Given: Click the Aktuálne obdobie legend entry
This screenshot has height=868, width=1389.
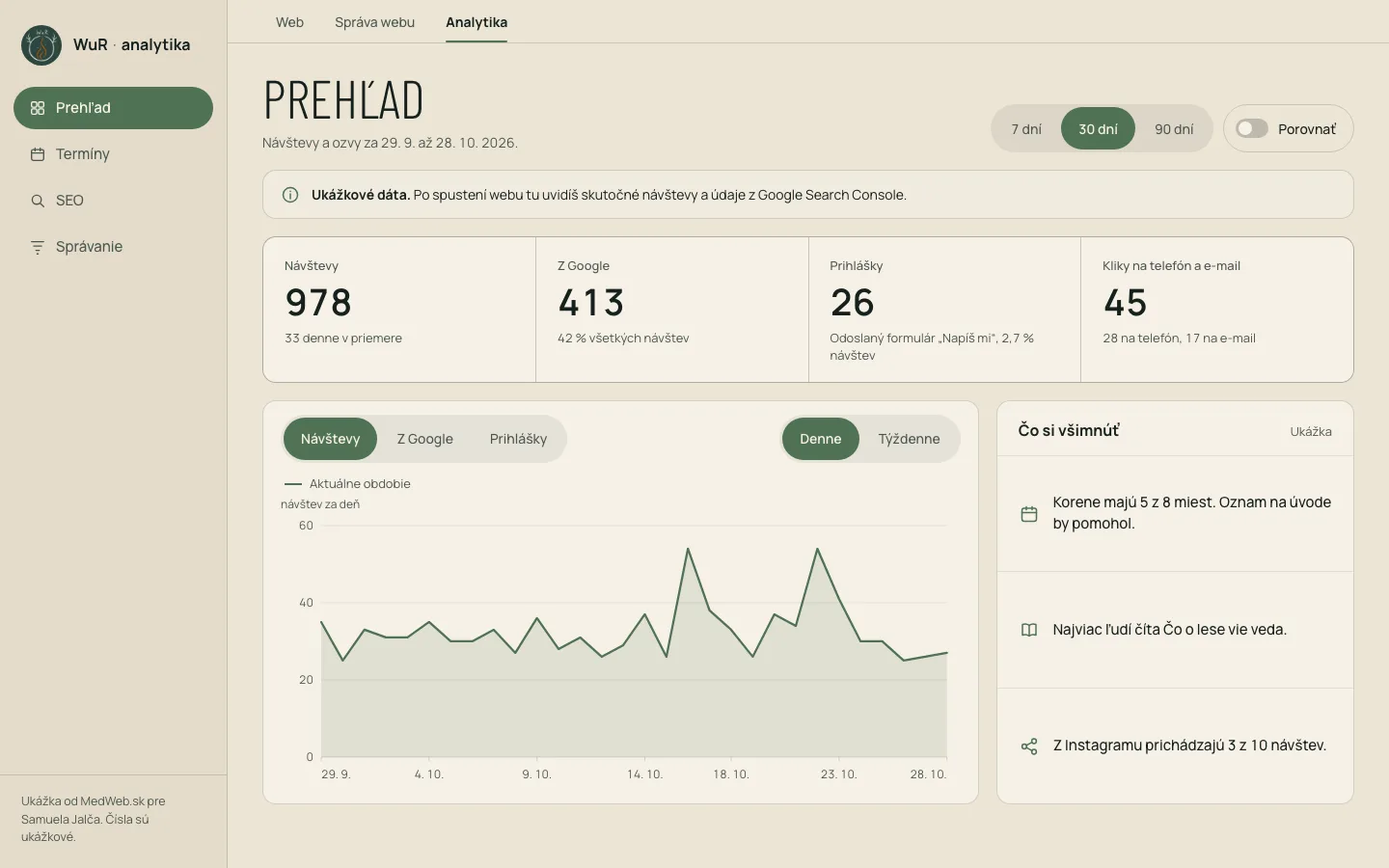Looking at the screenshot, I should coord(347,484).
